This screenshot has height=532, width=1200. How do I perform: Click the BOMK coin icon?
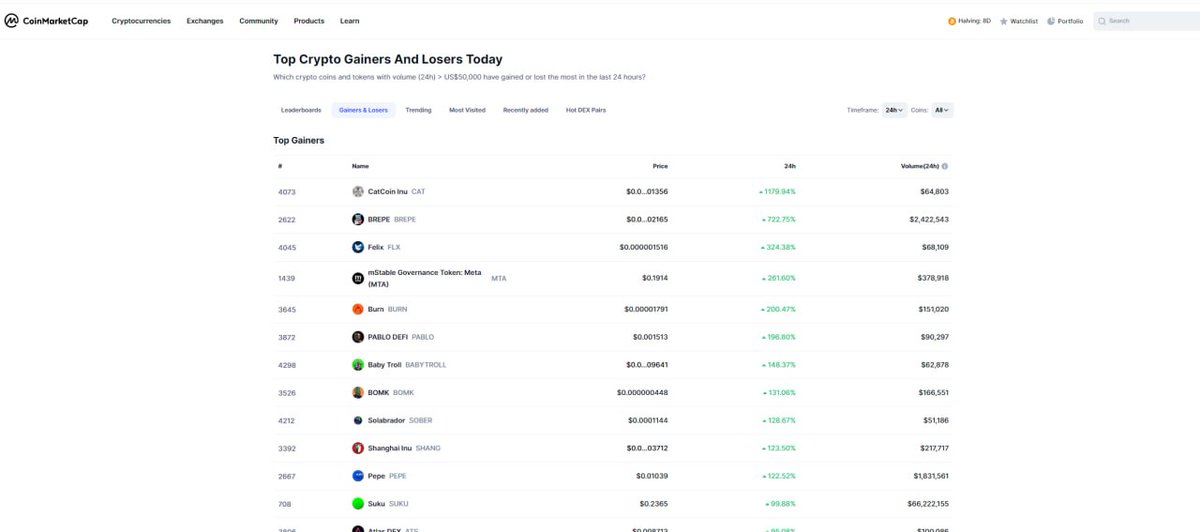[x=358, y=393]
